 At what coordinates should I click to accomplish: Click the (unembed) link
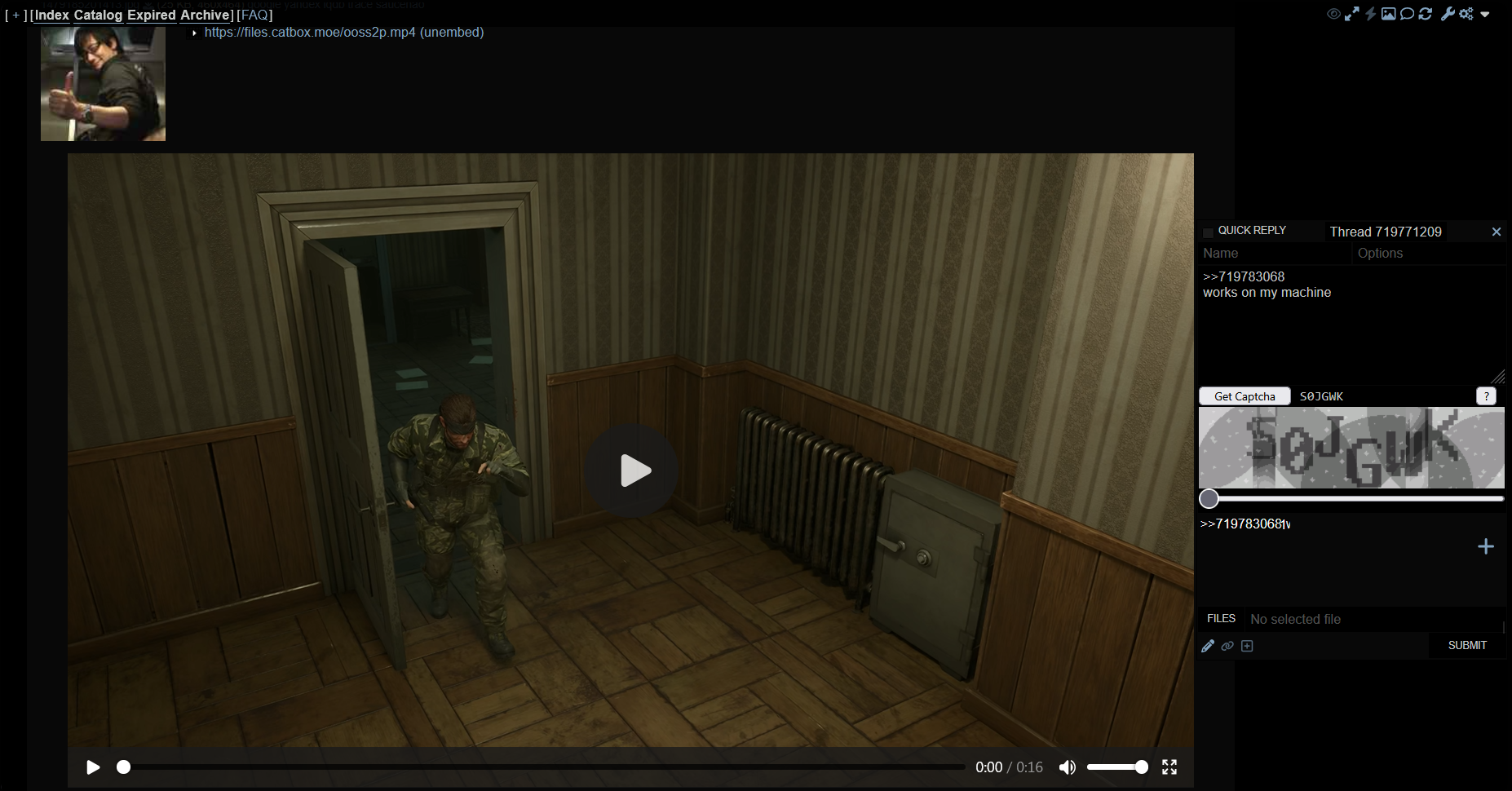click(452, 32)
